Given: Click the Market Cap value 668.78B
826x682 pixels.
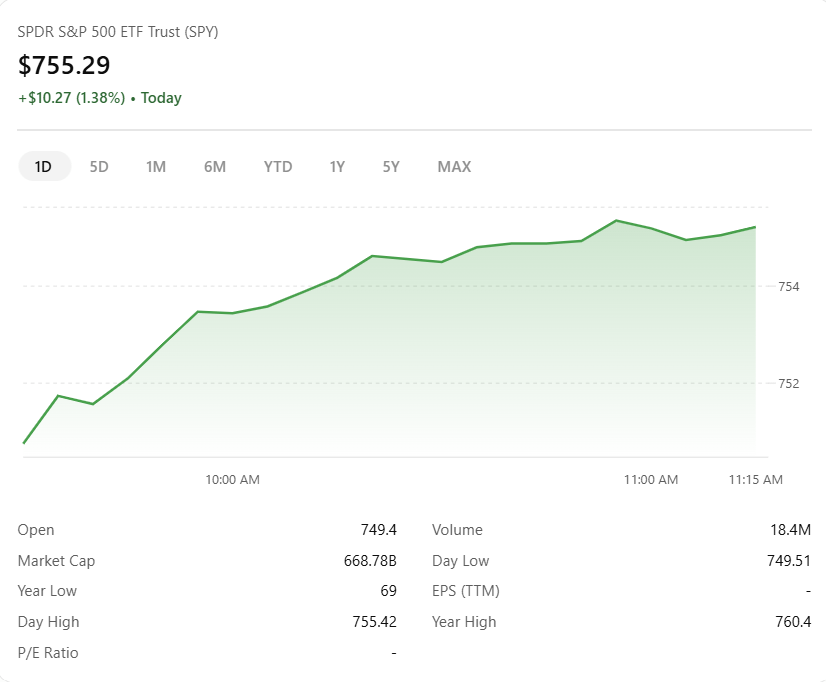Looking at the screenshot, I should point(370,561).
